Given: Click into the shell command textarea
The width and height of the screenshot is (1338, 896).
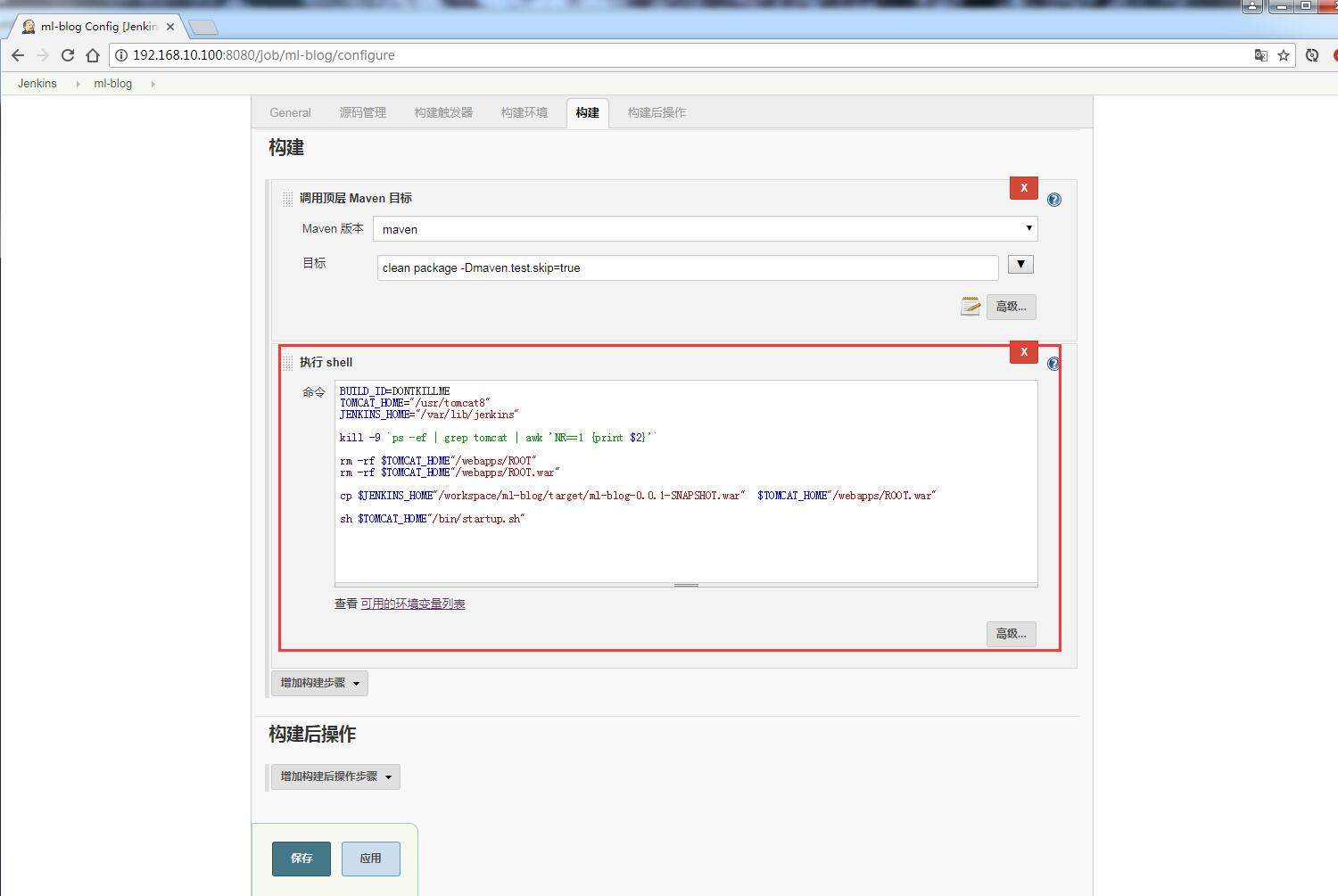Looking at the screenshot, I should (x=686, y=481).
